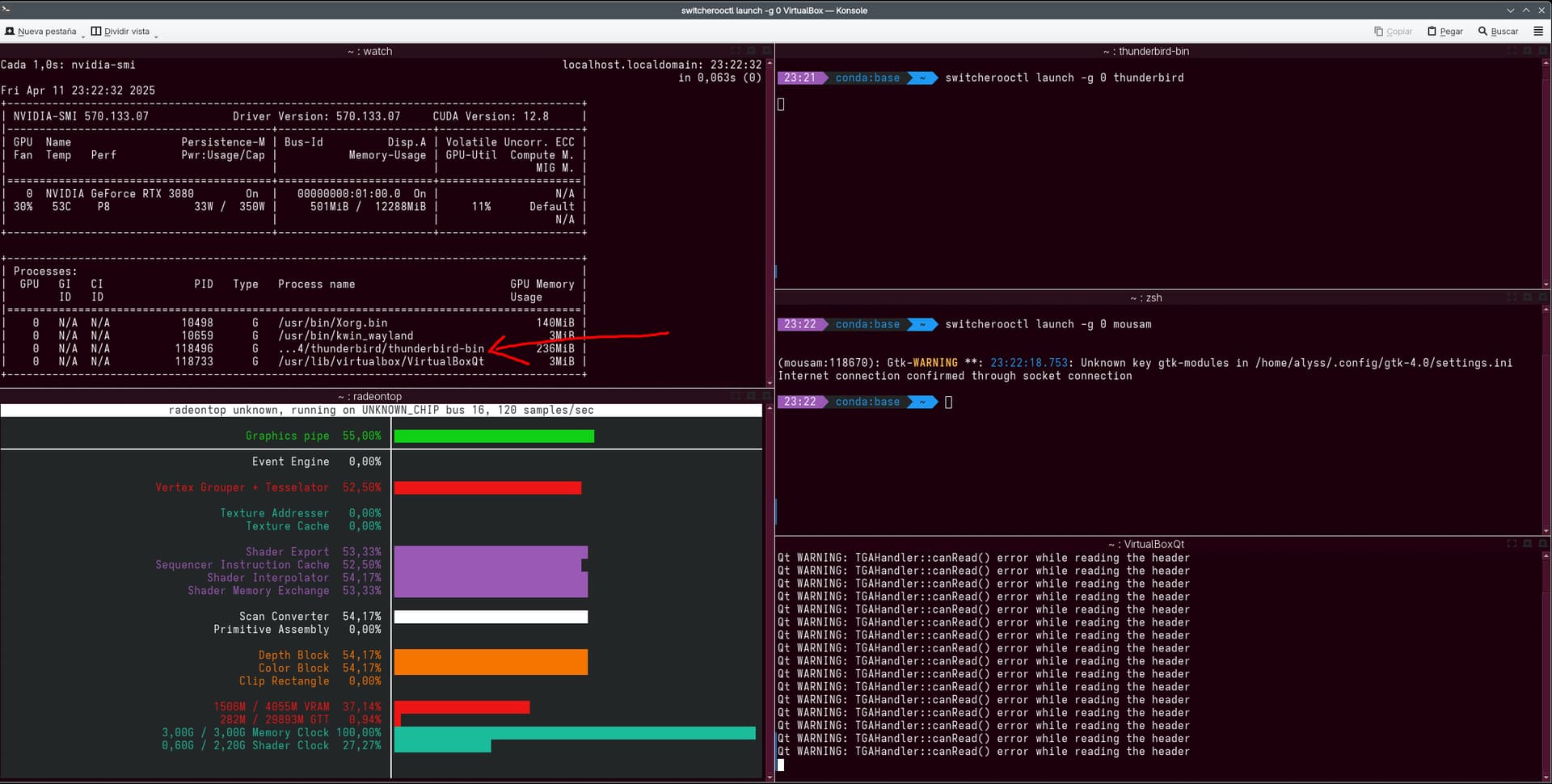This screenshot has height=784, width=1552.
Task: Open the Konsole hamburger menu
Action: (x=1538, y=32)
